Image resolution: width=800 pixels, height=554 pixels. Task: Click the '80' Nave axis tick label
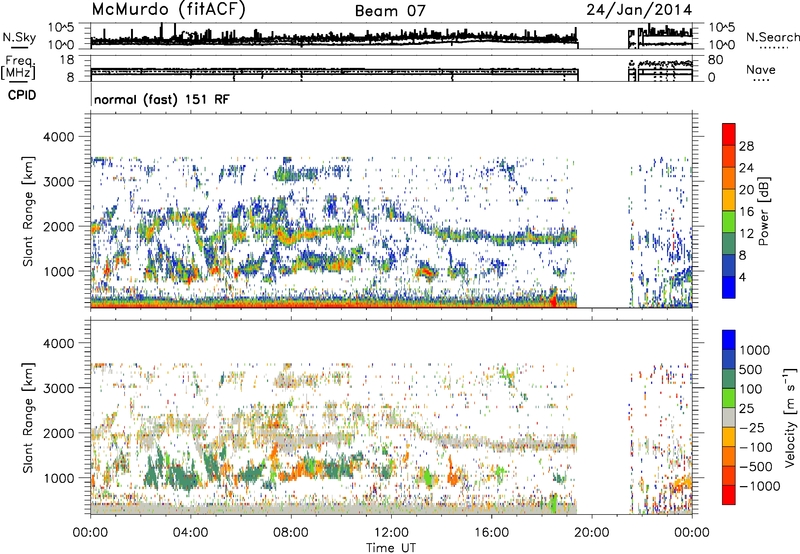(x=715, y=60)
